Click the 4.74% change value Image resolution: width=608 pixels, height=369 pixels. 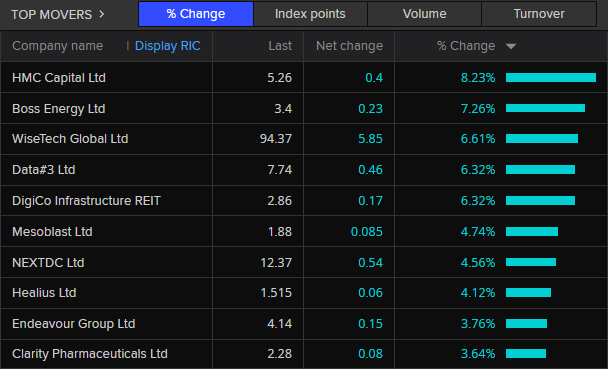[x=478, y=231]
